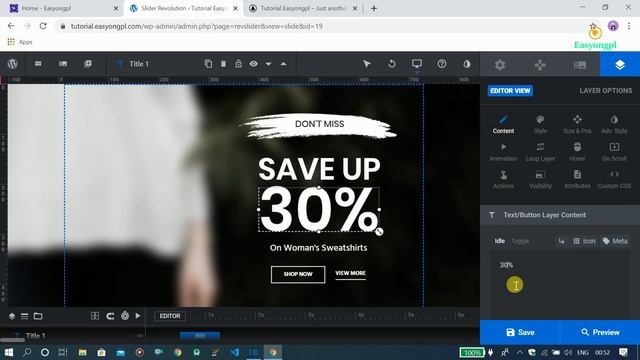Screen dimensions: 640x360
Task: Select the On Woman's Sweatshirts text layer
Action: click(x=318, y=248)
